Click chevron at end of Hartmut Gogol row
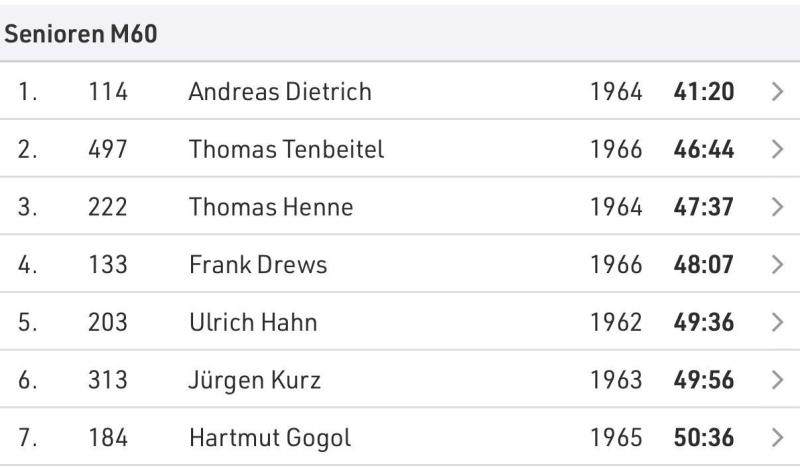800x468 pixels. [x=777, y=437]
